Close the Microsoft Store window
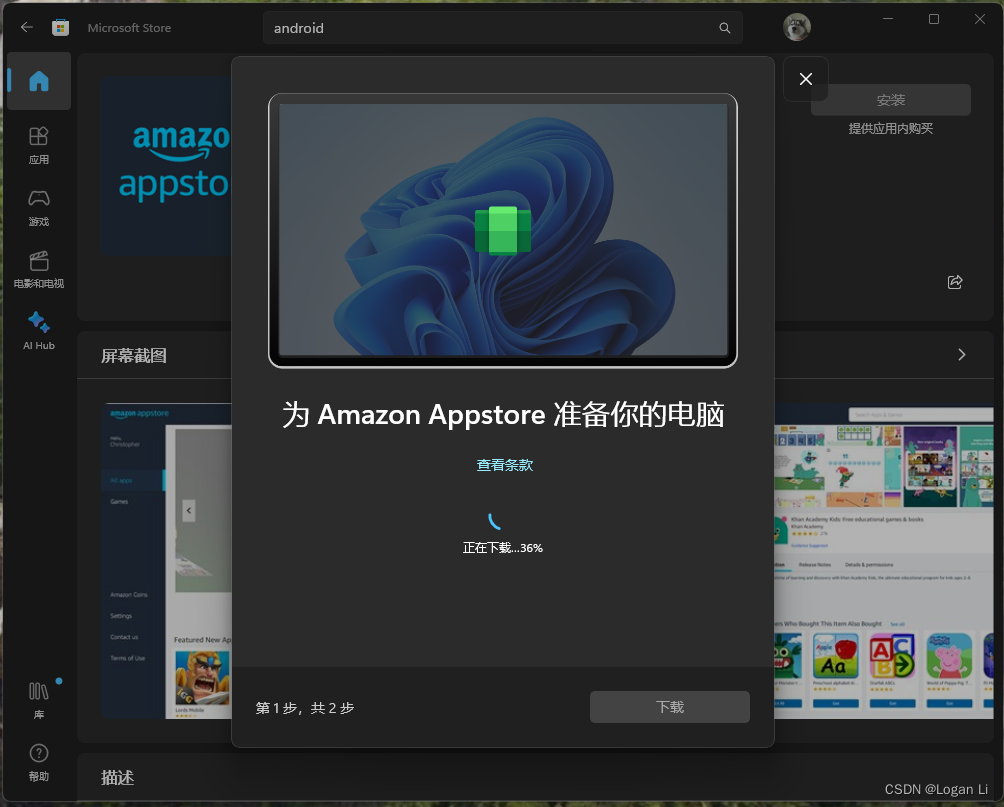The height and width of the screenshot is (807, 1004). 980,19
